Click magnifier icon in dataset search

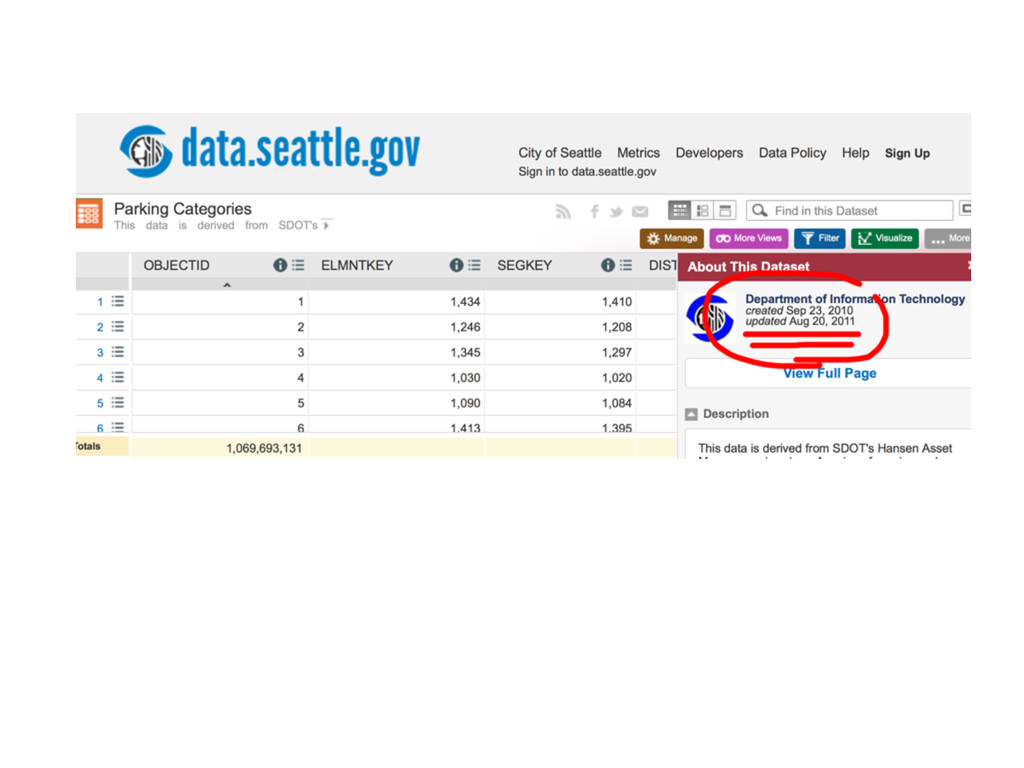point(760,210)
